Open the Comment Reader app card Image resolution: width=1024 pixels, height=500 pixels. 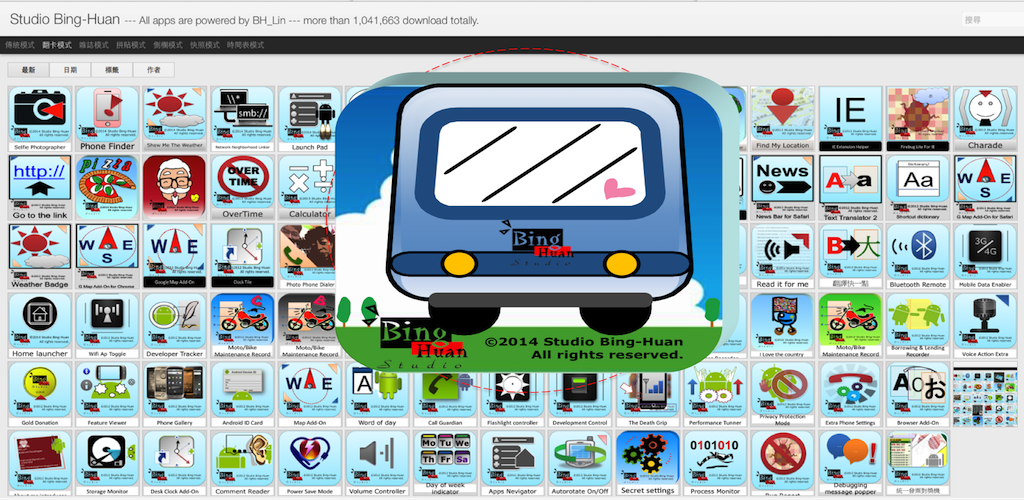(242, 463)
